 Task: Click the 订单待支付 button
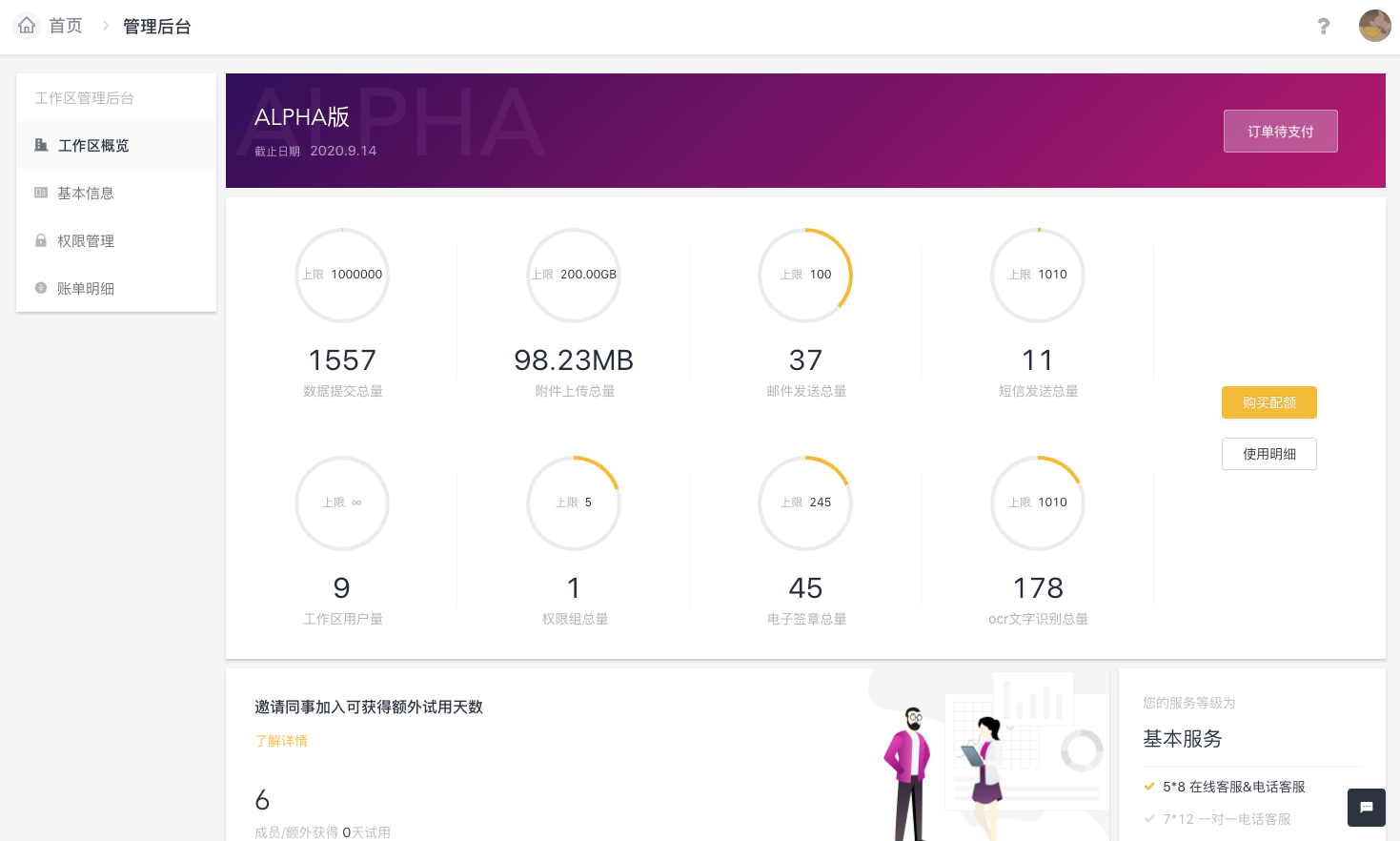pos(1280,131)
